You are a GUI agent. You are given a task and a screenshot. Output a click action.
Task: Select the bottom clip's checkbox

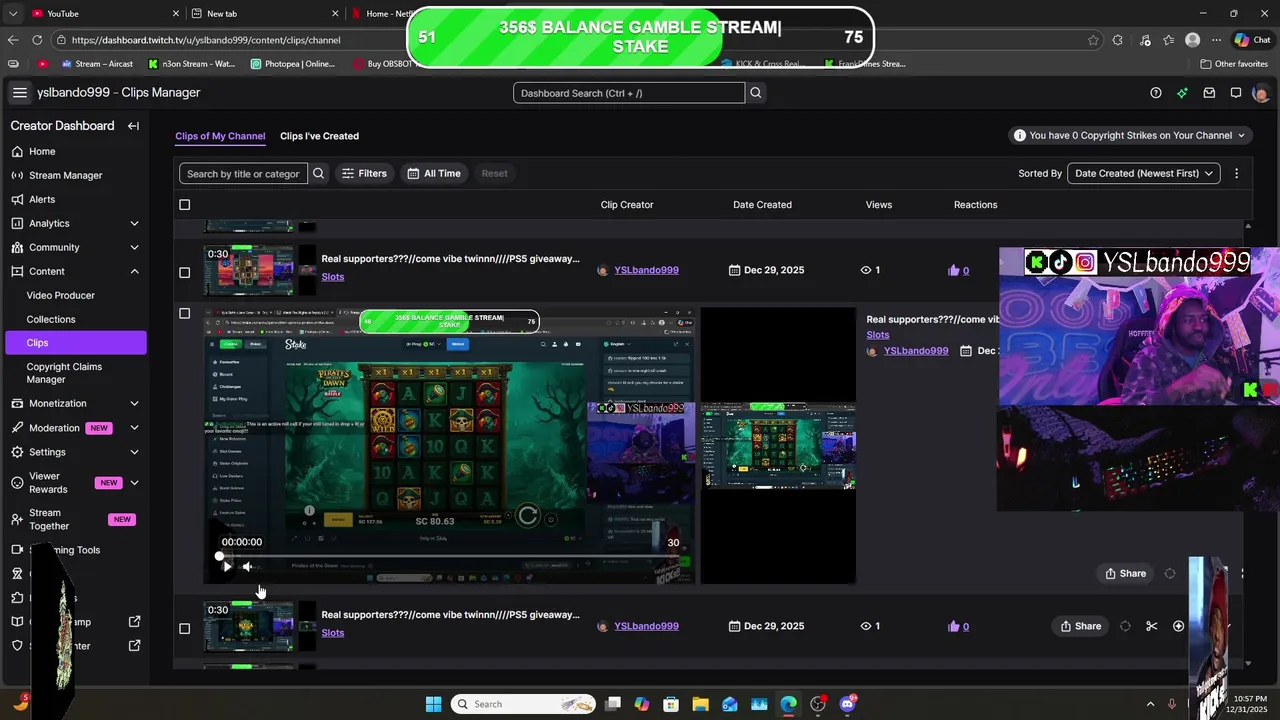[184, 628]
